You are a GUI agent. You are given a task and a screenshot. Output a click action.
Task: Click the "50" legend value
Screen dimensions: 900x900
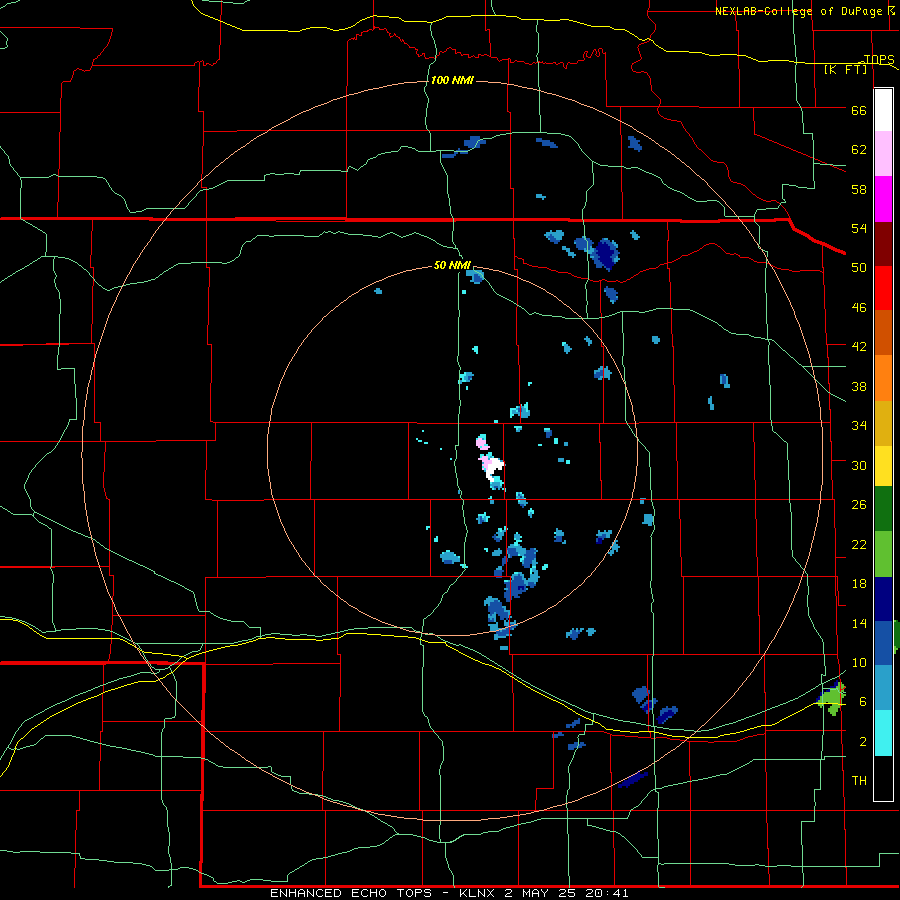click(859, 267)
